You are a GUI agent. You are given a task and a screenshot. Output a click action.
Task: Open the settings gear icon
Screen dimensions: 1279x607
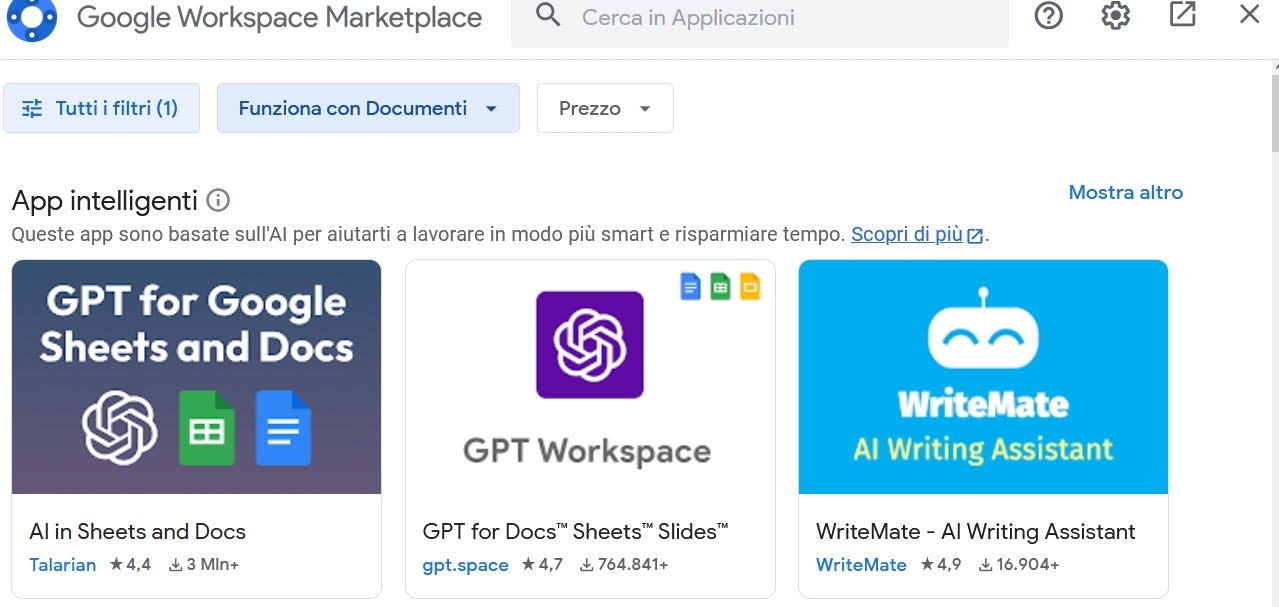tap(1115, 15)
